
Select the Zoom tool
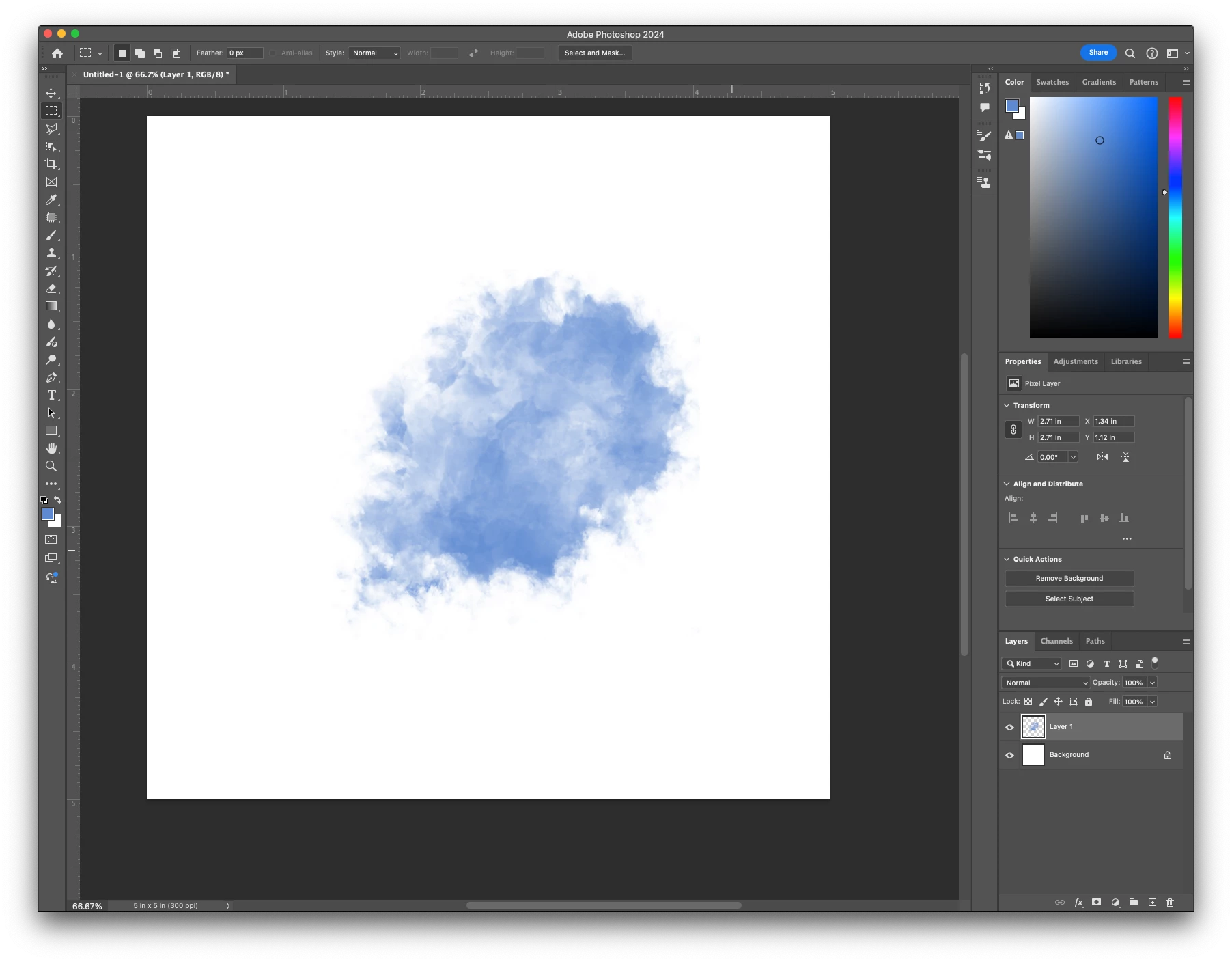coord(51,467)
